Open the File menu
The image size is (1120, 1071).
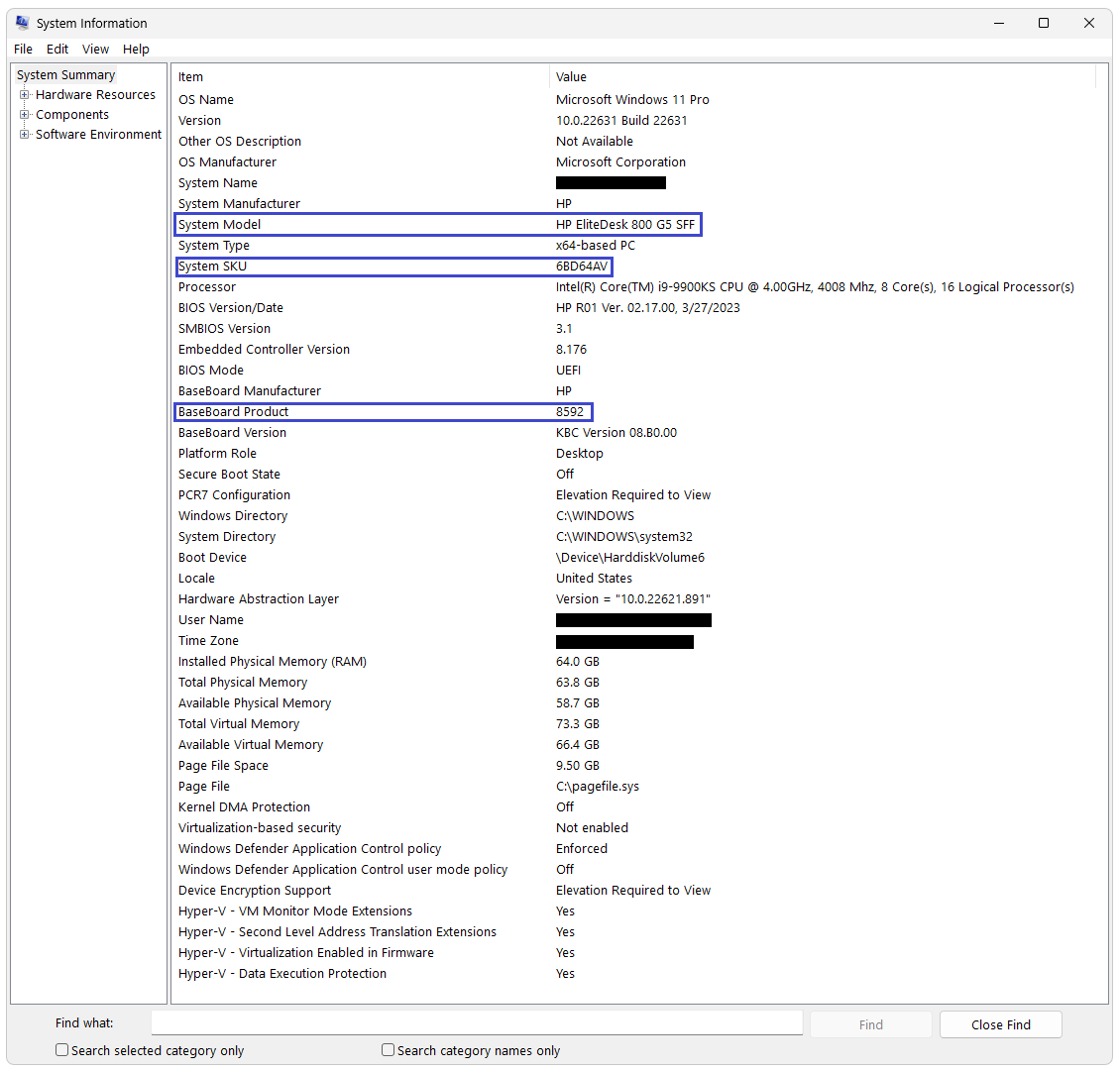[x=23, y=50]
